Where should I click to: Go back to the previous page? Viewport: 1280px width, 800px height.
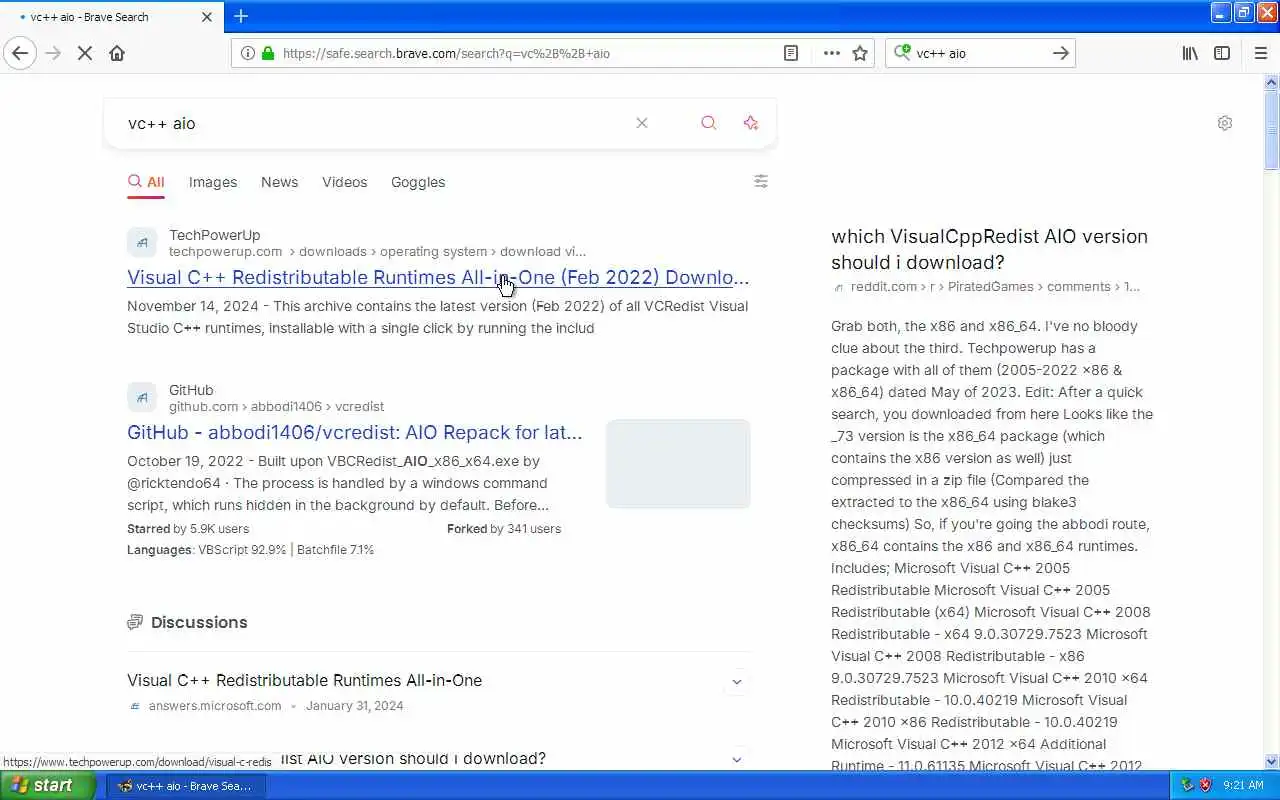(x=20, y=53)
